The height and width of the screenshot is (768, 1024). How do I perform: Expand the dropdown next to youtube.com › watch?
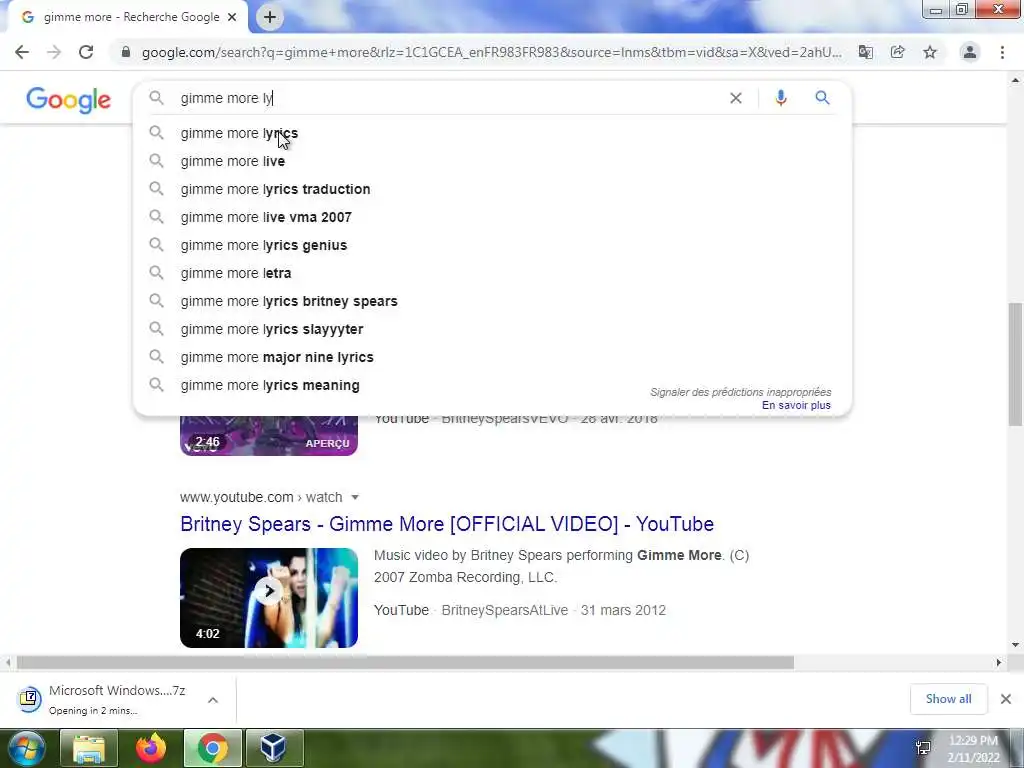click(x=355, y=498)
